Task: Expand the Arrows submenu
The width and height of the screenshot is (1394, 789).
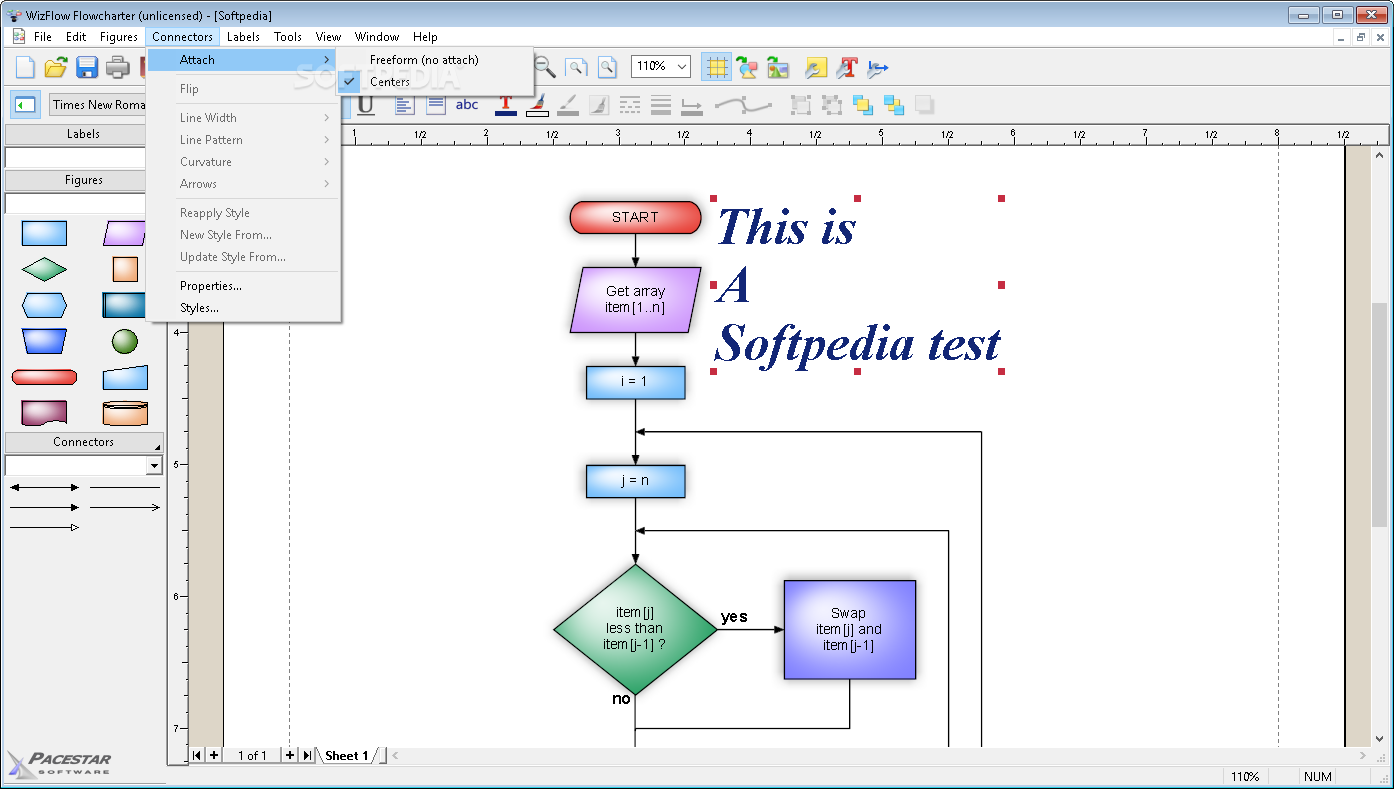Action: (245, 184)
